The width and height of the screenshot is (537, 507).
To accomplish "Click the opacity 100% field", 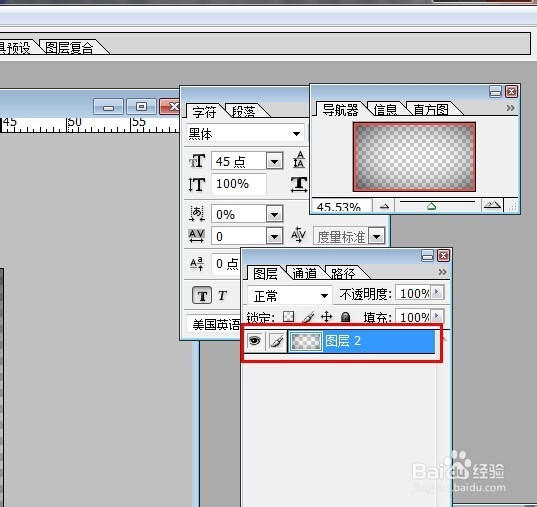I will click(x=413, y=293).
